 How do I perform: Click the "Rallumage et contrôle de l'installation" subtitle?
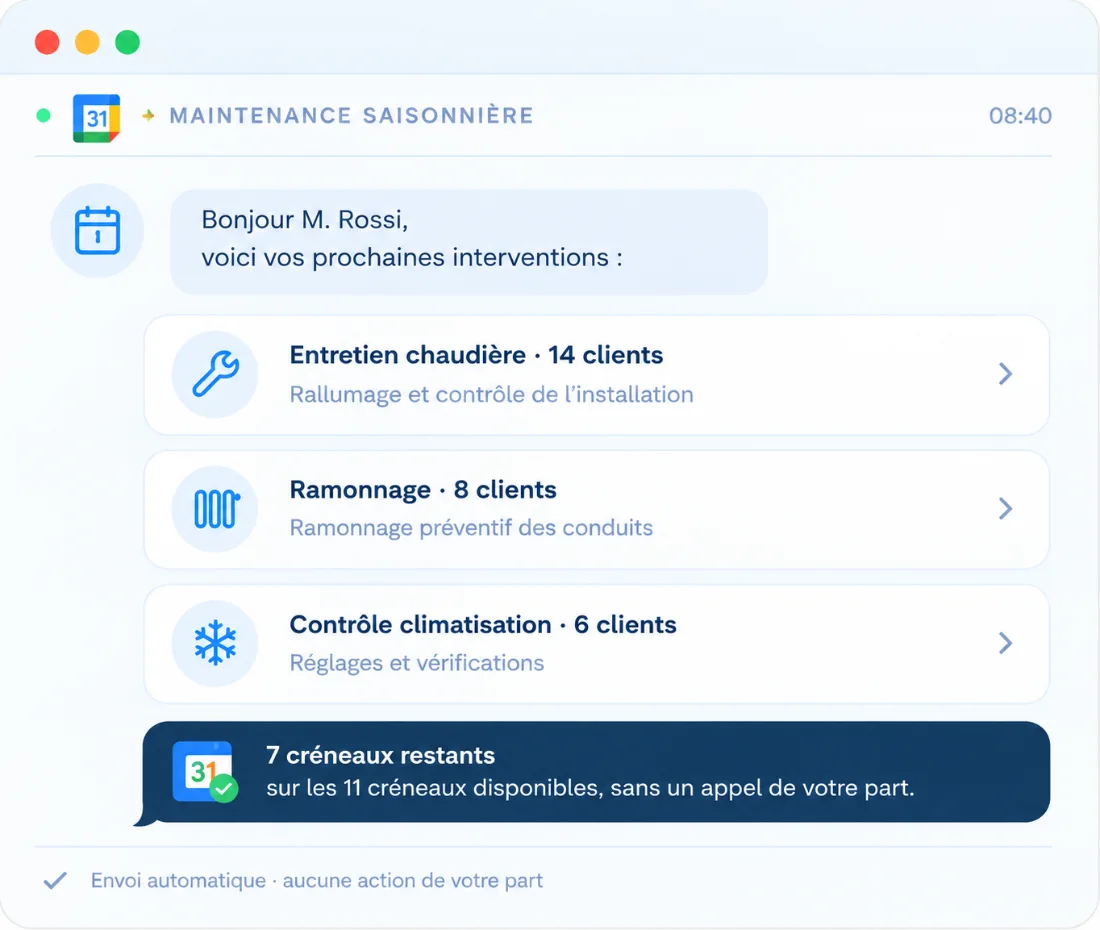pyautogui.click(x=491, y=394)
